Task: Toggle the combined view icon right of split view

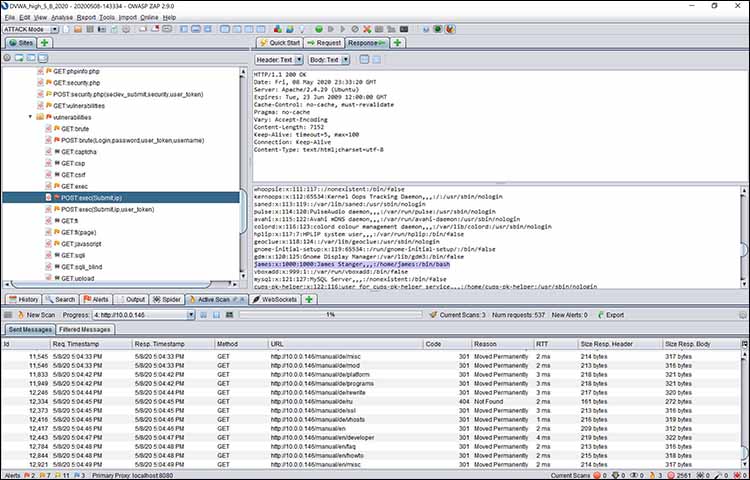Action: (x=377, y=60)
